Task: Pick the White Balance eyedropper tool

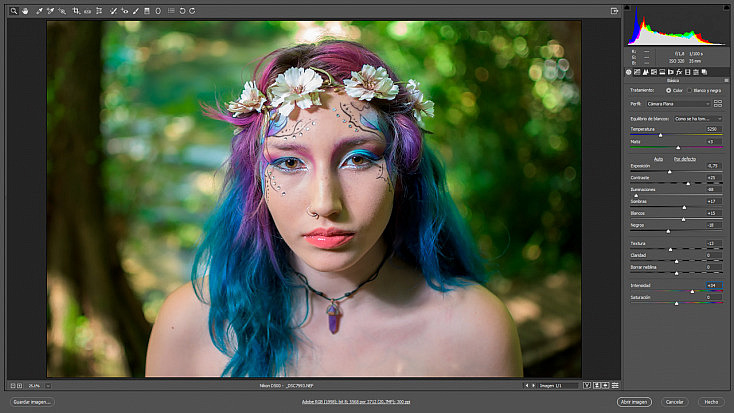Action: pos(40,11)
